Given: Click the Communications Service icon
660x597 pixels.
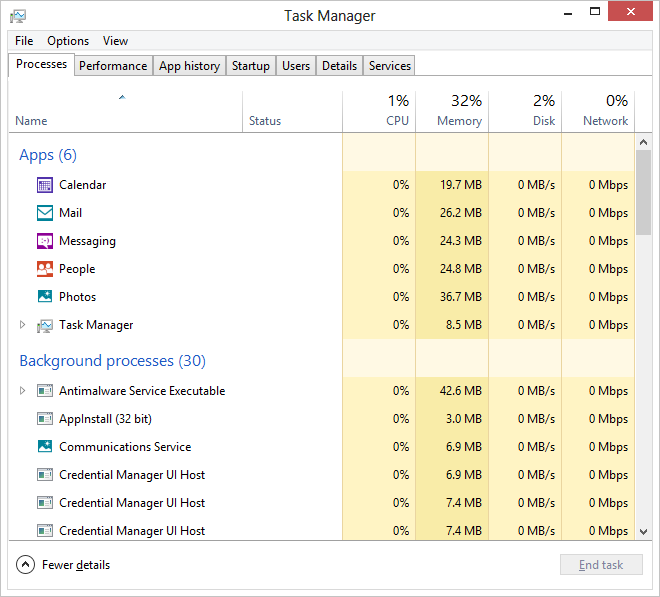Looking at the screenshot, I should pyautogui.click(x=45, y=446).
